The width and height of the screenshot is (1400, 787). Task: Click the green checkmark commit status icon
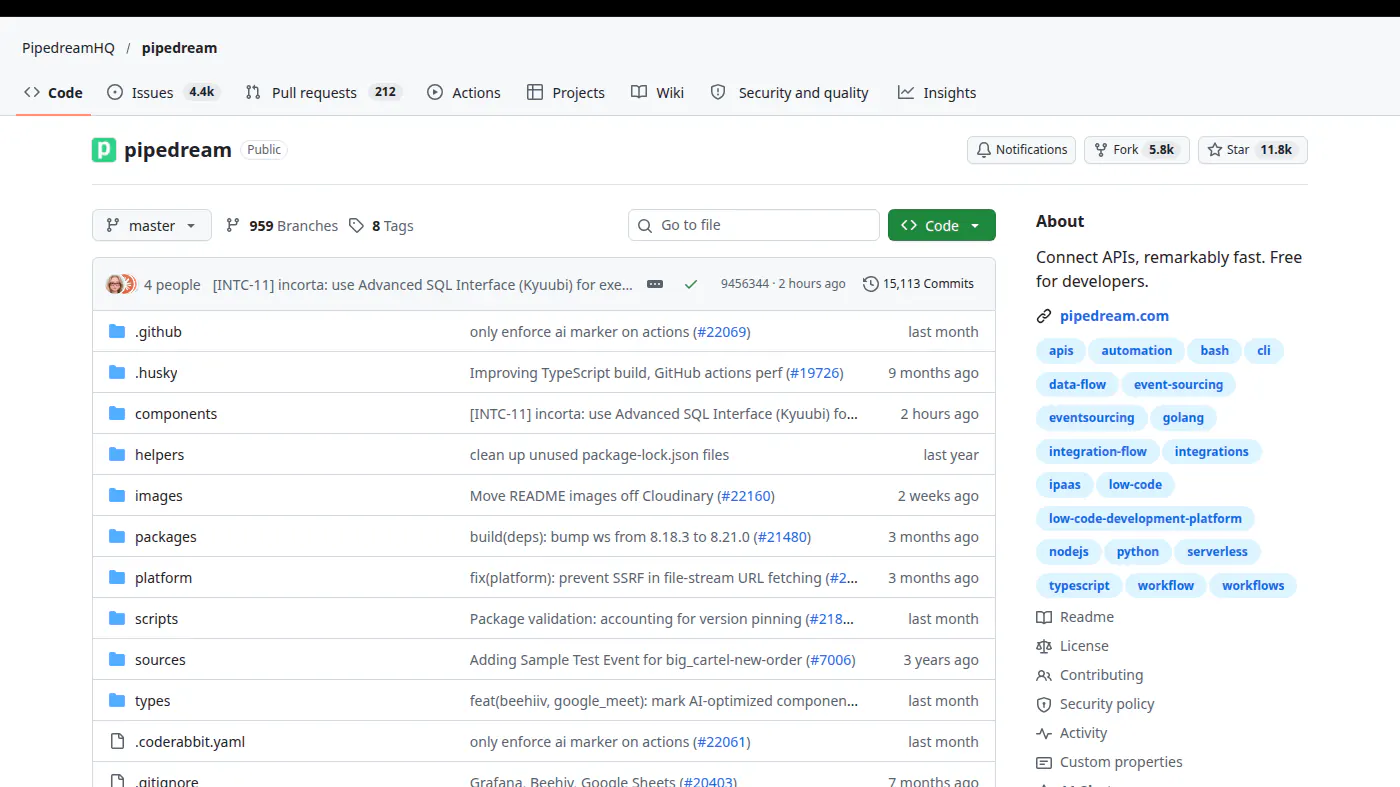(x=690, y=284)
